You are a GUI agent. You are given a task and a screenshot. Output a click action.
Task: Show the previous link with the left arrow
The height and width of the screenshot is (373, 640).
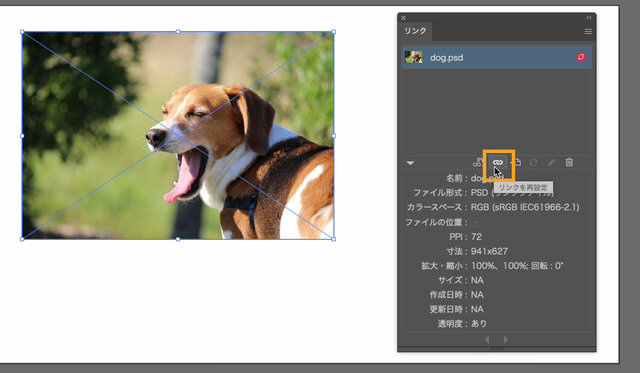click(487, 340)
